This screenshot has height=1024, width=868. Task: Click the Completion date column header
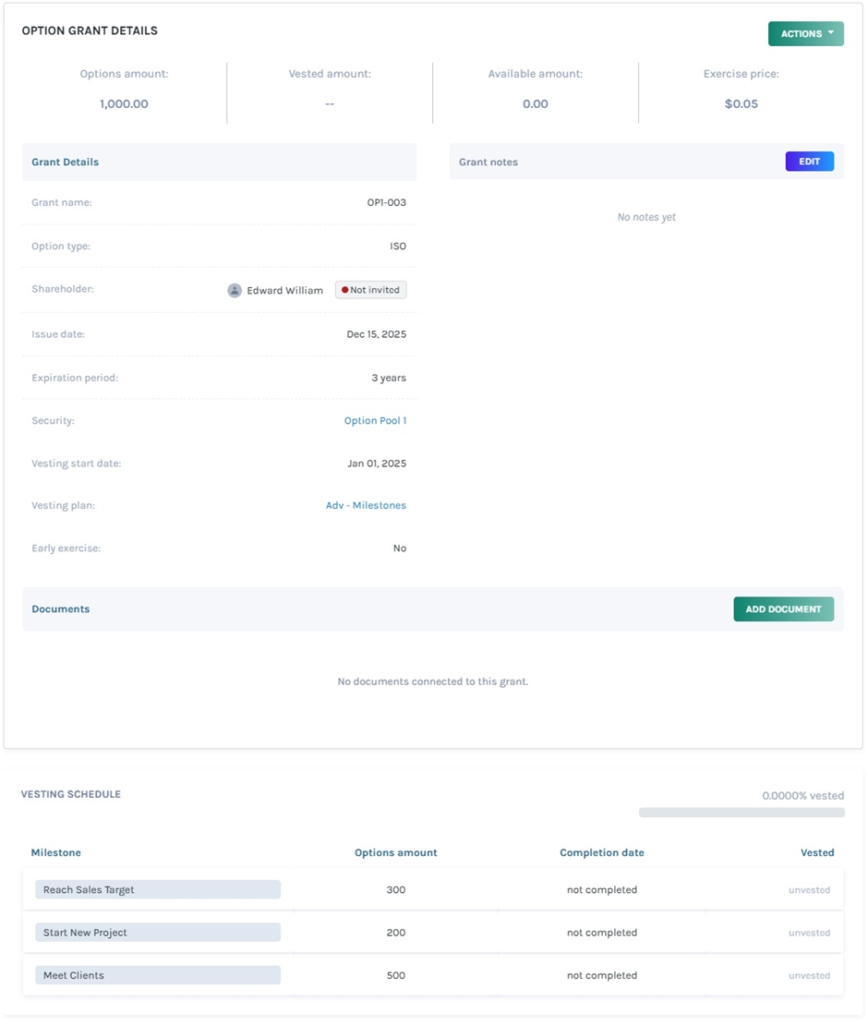coord(601,852)
